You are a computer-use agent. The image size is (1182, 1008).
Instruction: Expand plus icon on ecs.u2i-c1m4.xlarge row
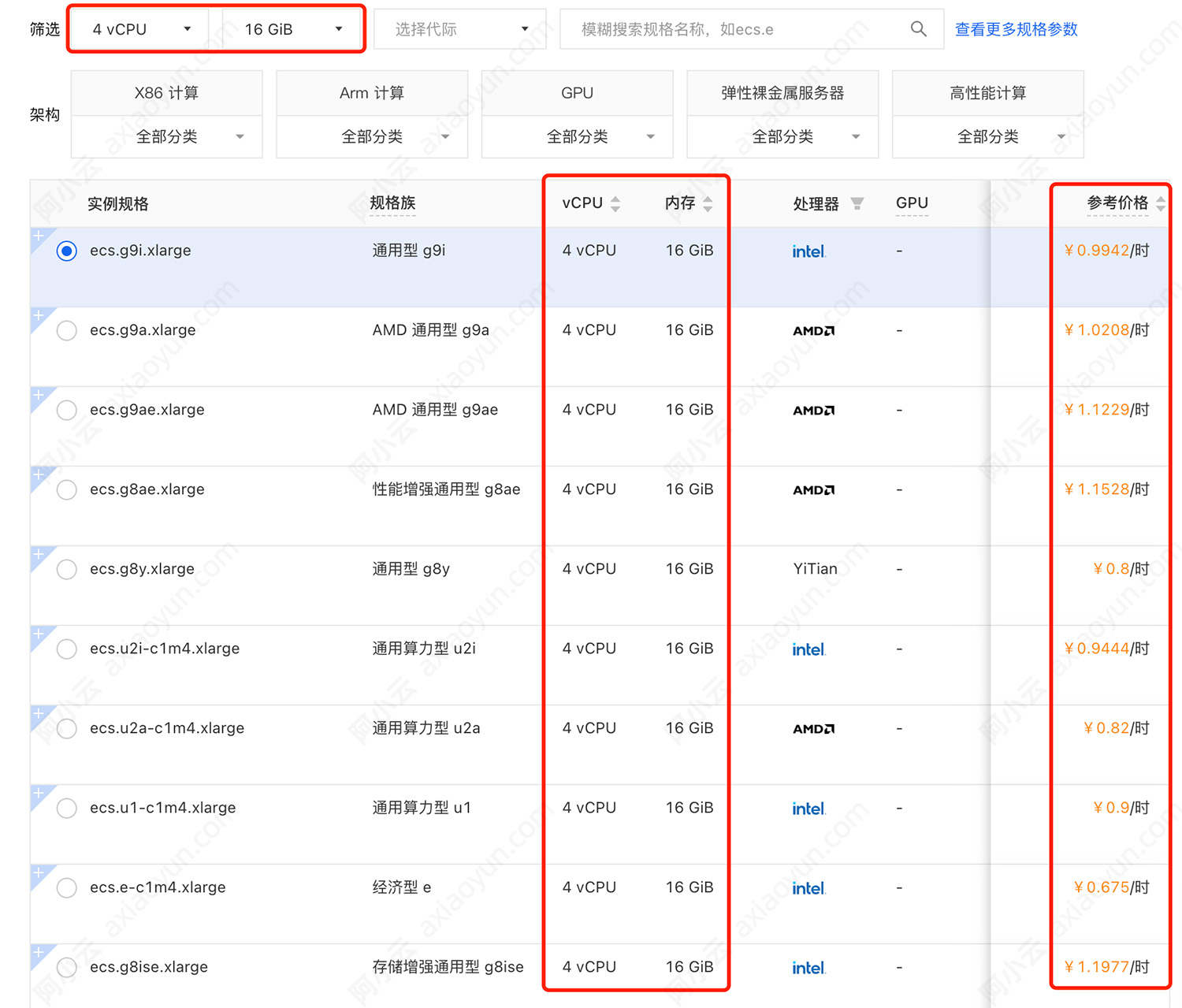tap(38, 634)
